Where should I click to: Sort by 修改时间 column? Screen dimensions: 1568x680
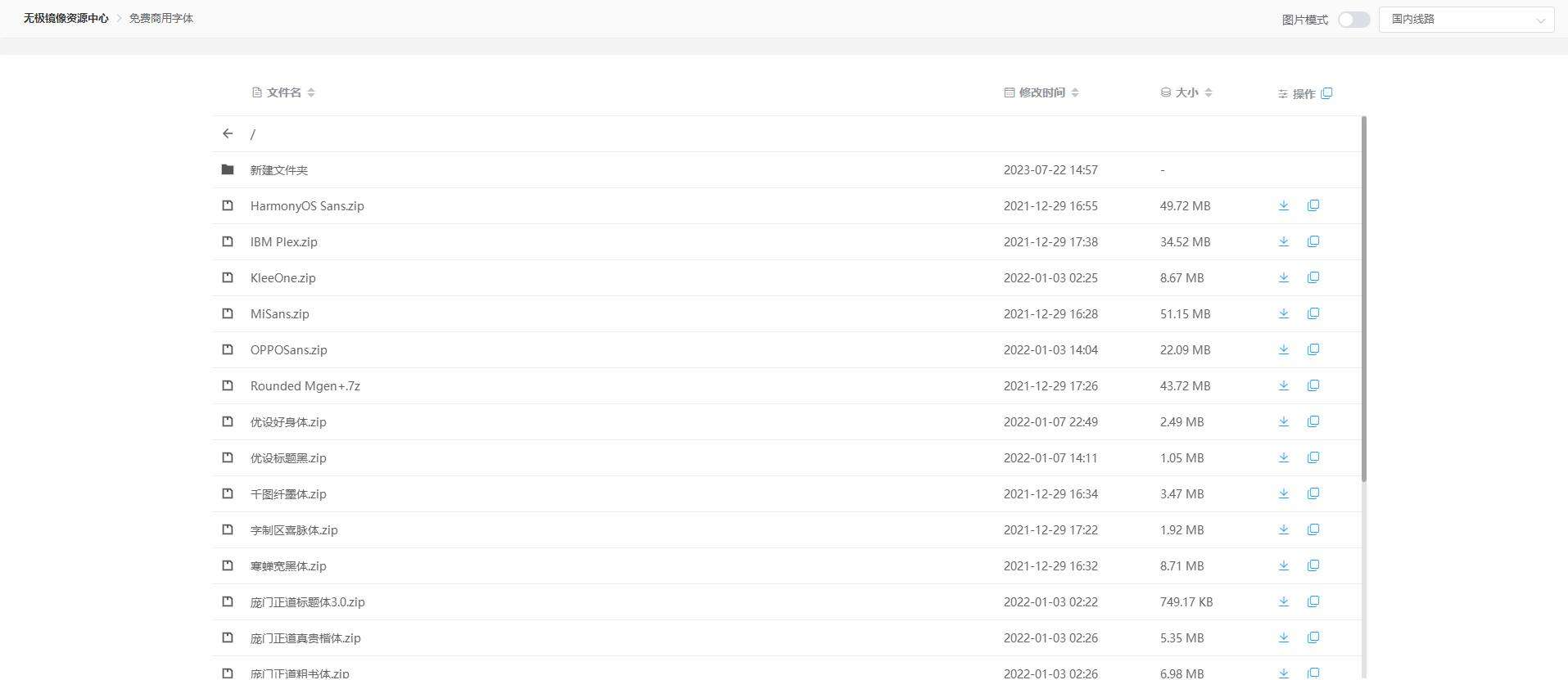1075,92
